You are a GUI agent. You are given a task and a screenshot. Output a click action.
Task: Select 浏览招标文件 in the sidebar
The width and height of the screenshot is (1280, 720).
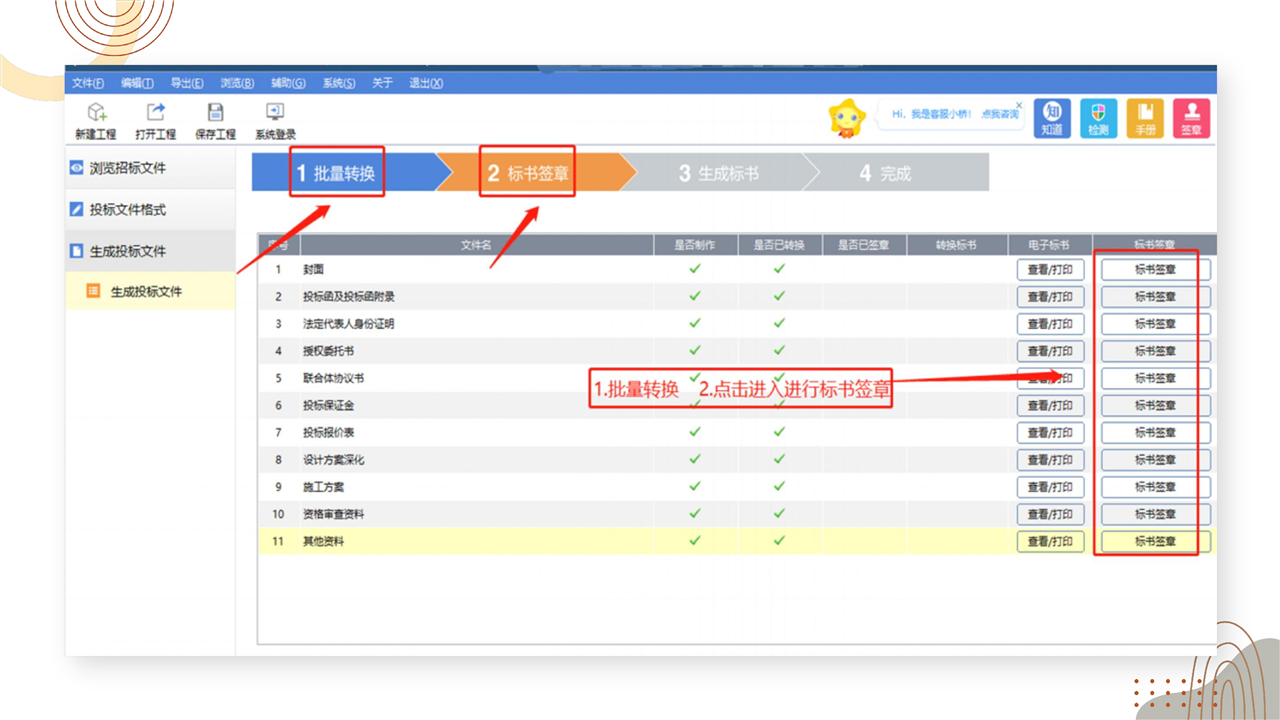127,168
